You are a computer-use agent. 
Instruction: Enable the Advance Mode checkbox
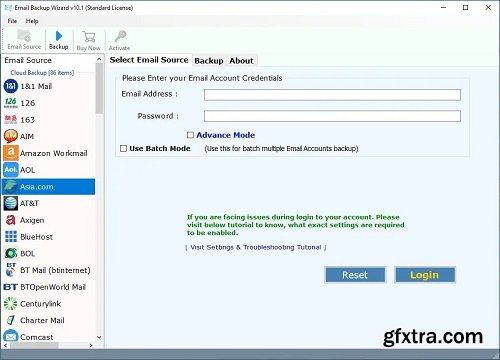coord(190,135)
